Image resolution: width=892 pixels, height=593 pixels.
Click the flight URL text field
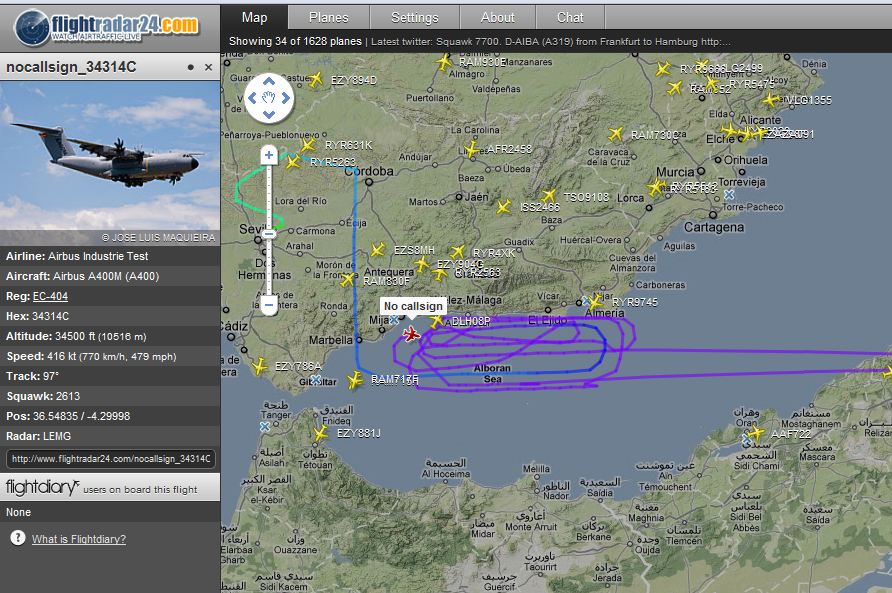tap(110, 459)
